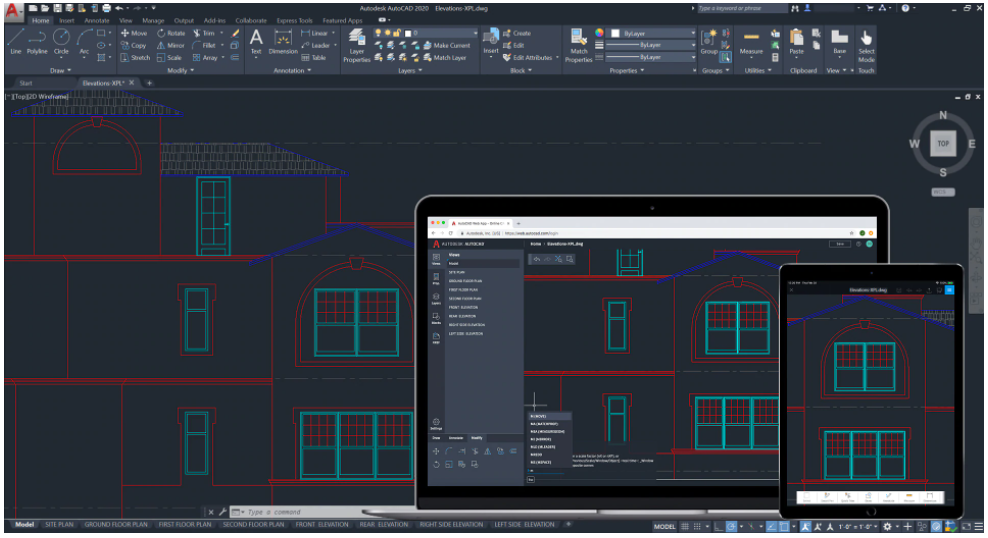
Task: Click the Insert block icon
Action: [490, 42]
